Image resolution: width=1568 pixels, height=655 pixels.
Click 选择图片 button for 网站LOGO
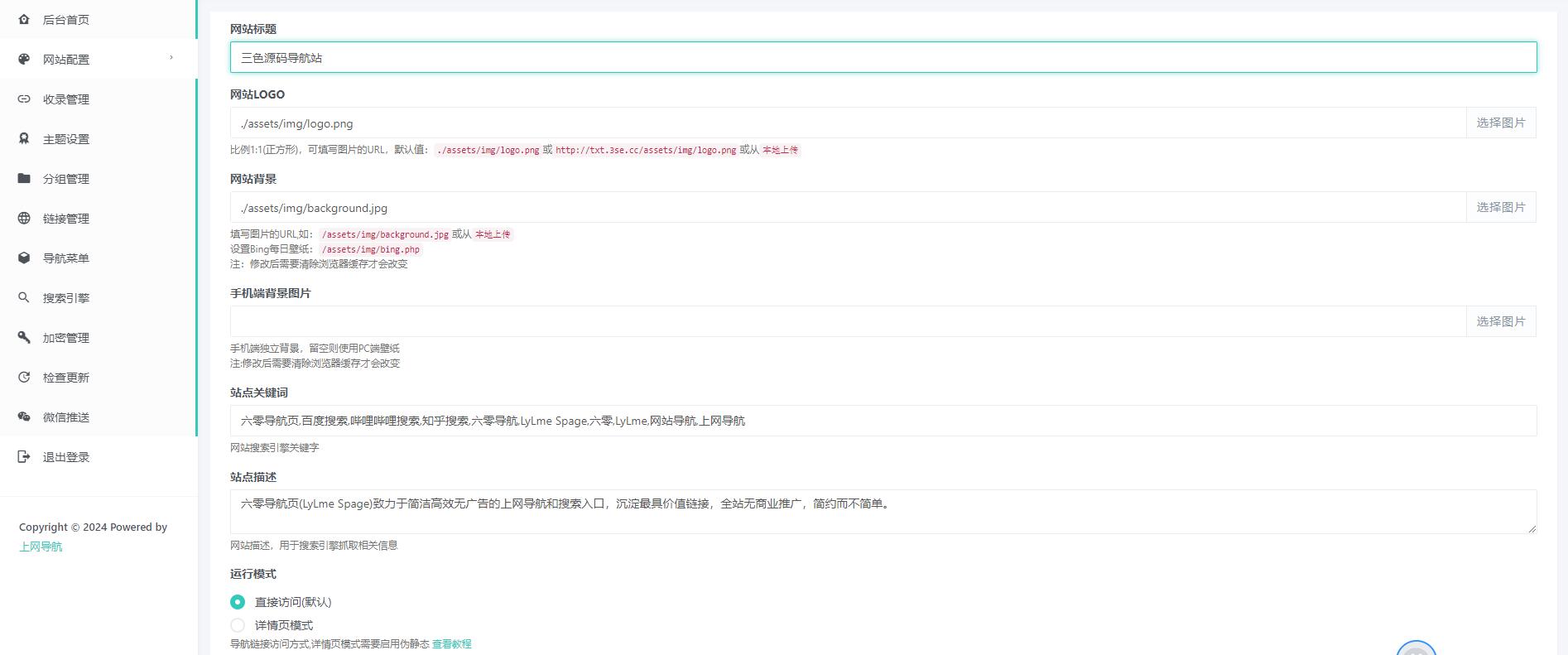point(1500,123)
